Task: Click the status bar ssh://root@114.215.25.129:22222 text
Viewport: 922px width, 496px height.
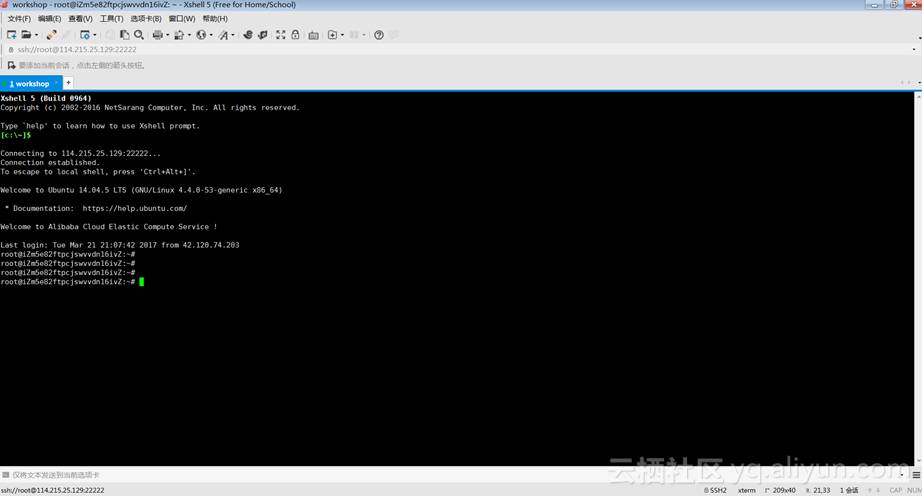Action: (52, 490)
